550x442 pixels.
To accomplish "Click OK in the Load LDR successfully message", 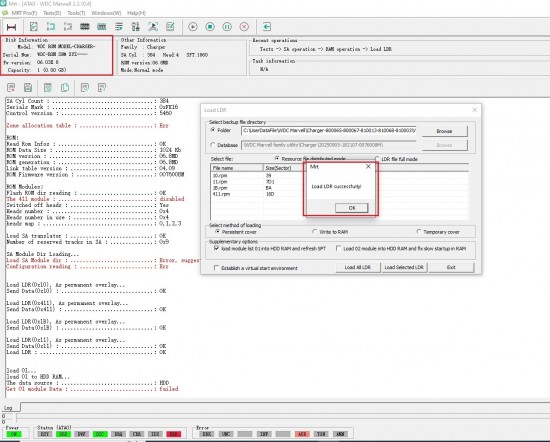I will pyautogui.click(x=351, y=208).
